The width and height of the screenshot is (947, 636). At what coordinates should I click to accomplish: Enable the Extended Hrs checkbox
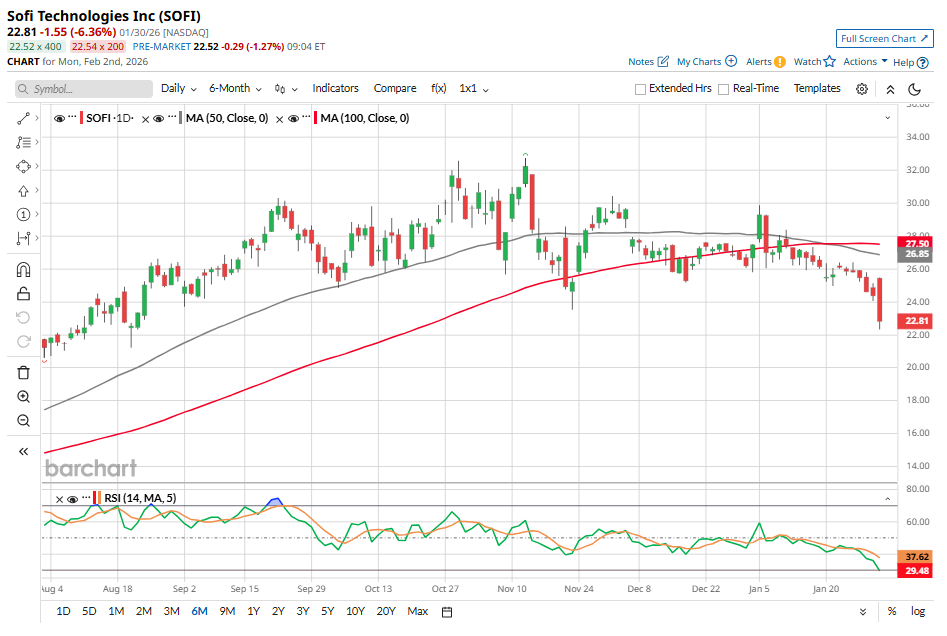[641, 89]
